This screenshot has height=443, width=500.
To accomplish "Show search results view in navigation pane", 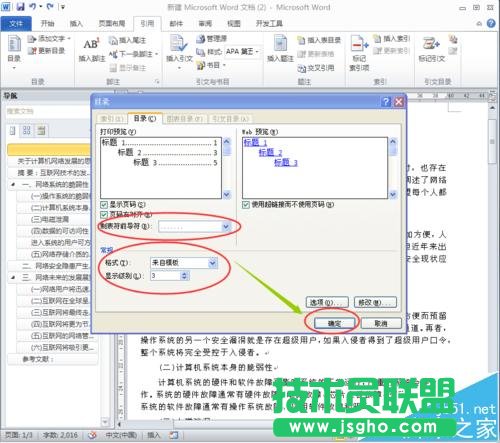I will (x=41, y=130).
